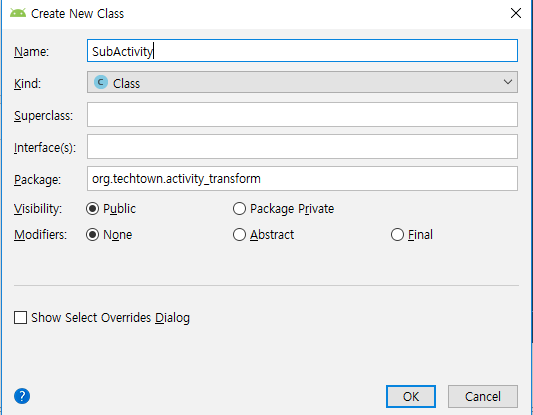The image size is (533, 415).
Task: Select the None modifier option
Action: (92, 235)
